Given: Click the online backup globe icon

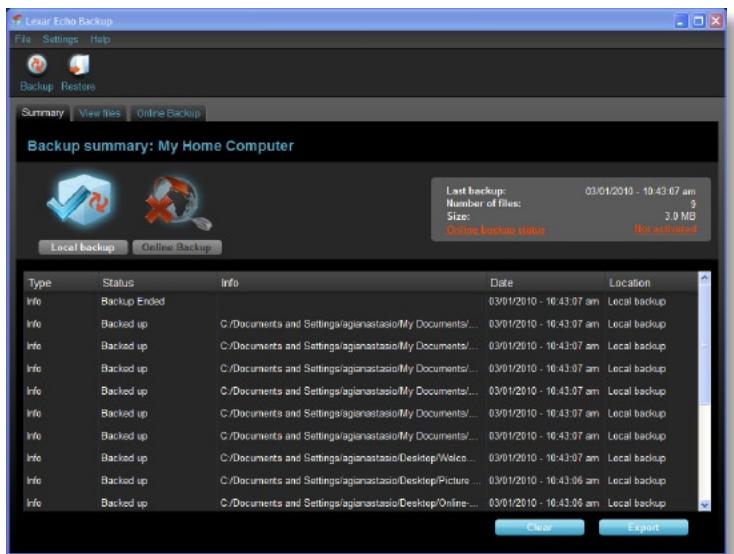Looking at the screenshot, I should tap(177, 202).
